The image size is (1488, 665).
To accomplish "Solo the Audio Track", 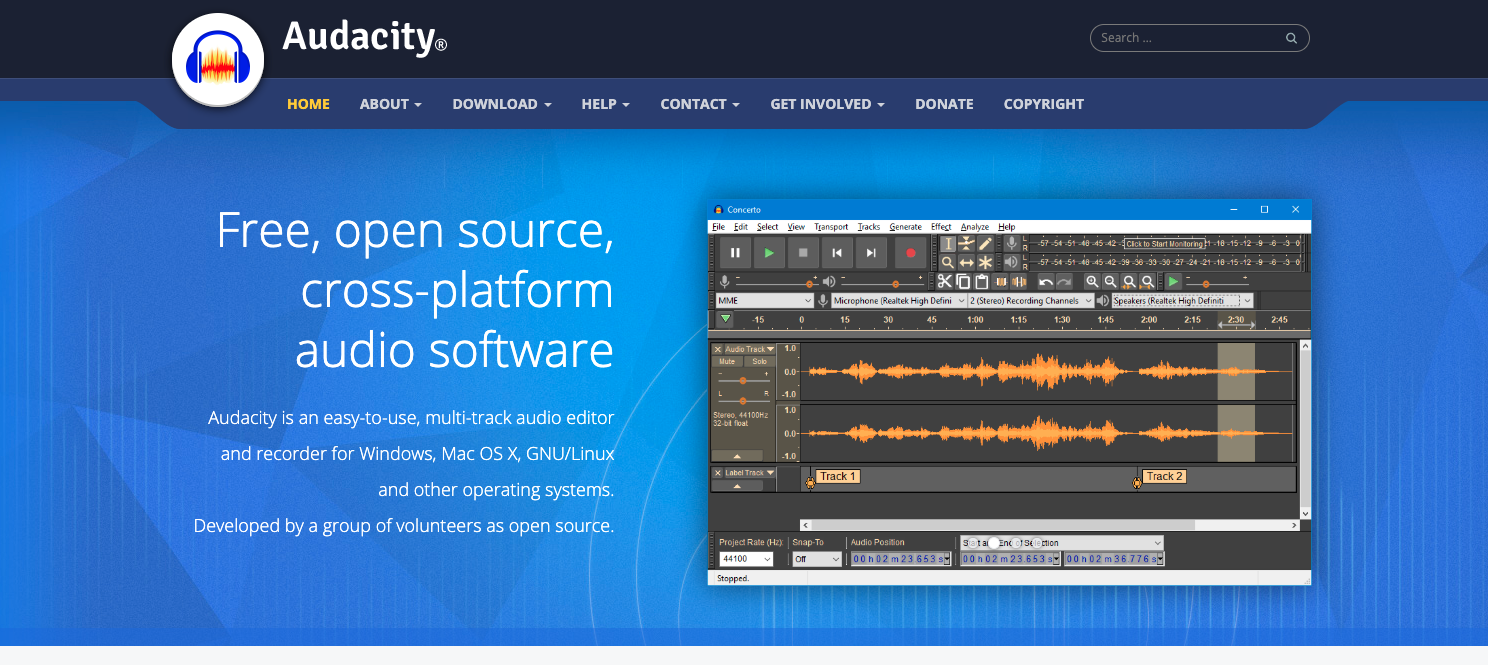I will [760, 361].
